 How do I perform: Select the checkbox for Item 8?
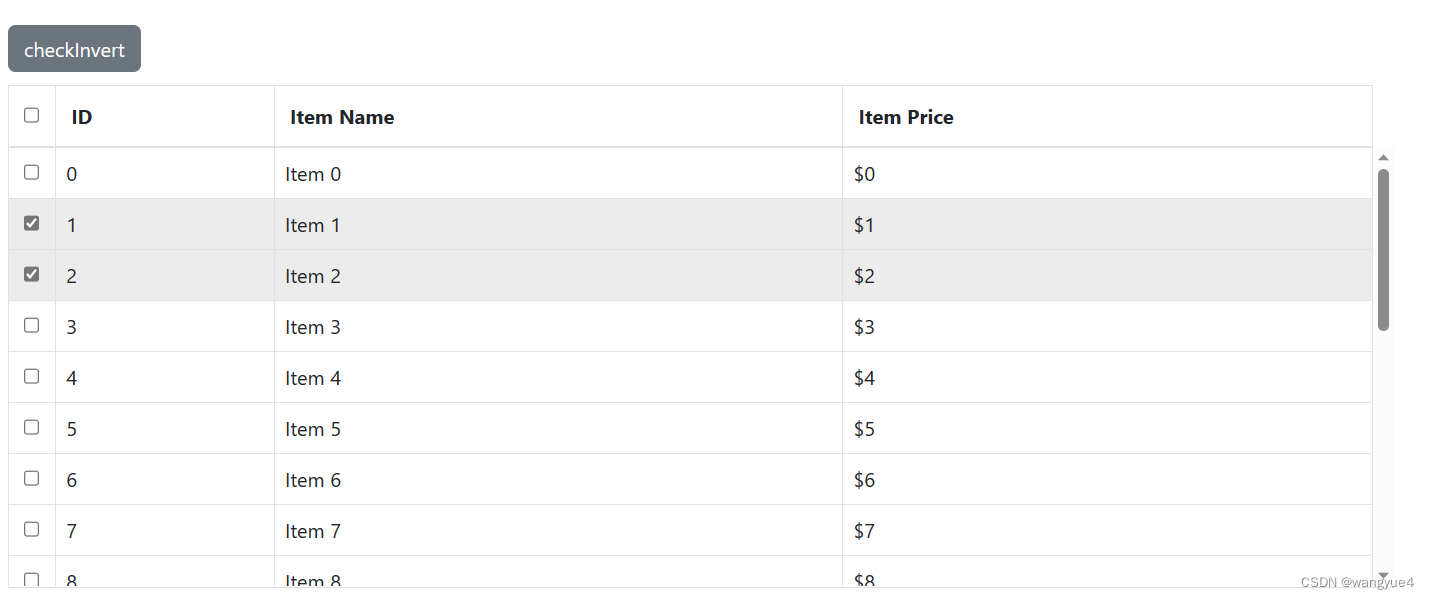pyautogui.click(x=31, y=578)
